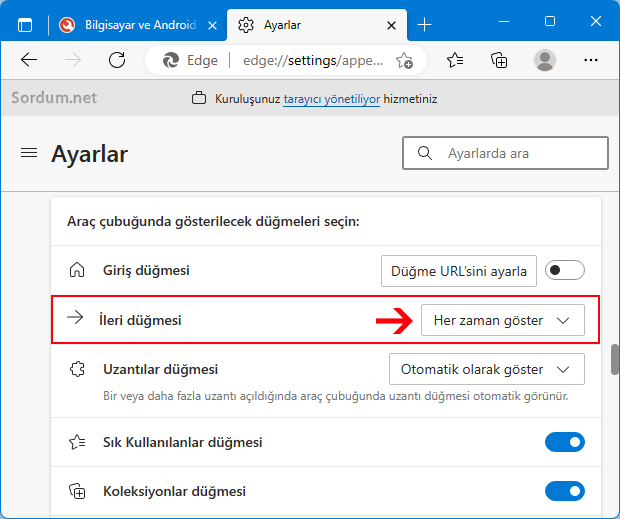This screenshot has height=519, width=620.
Task: Open the hamburger settings menu
Action: 29,153
